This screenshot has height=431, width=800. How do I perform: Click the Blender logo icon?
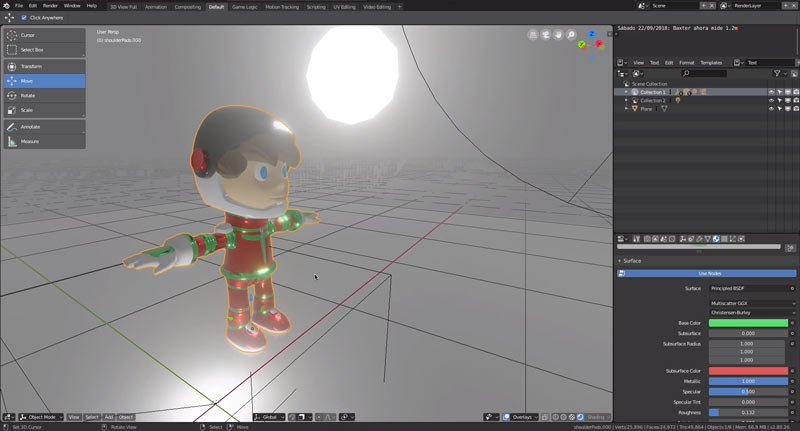point(6,6)
